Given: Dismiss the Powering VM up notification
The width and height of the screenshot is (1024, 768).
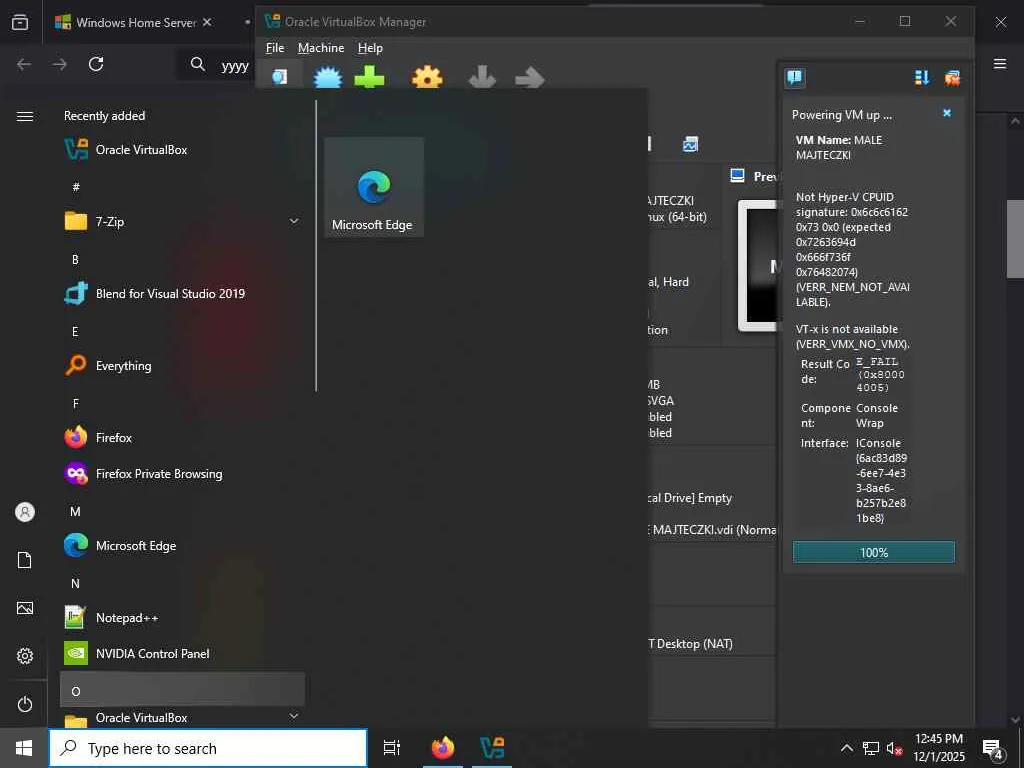Looking at the screenshot, I should 947,113.
